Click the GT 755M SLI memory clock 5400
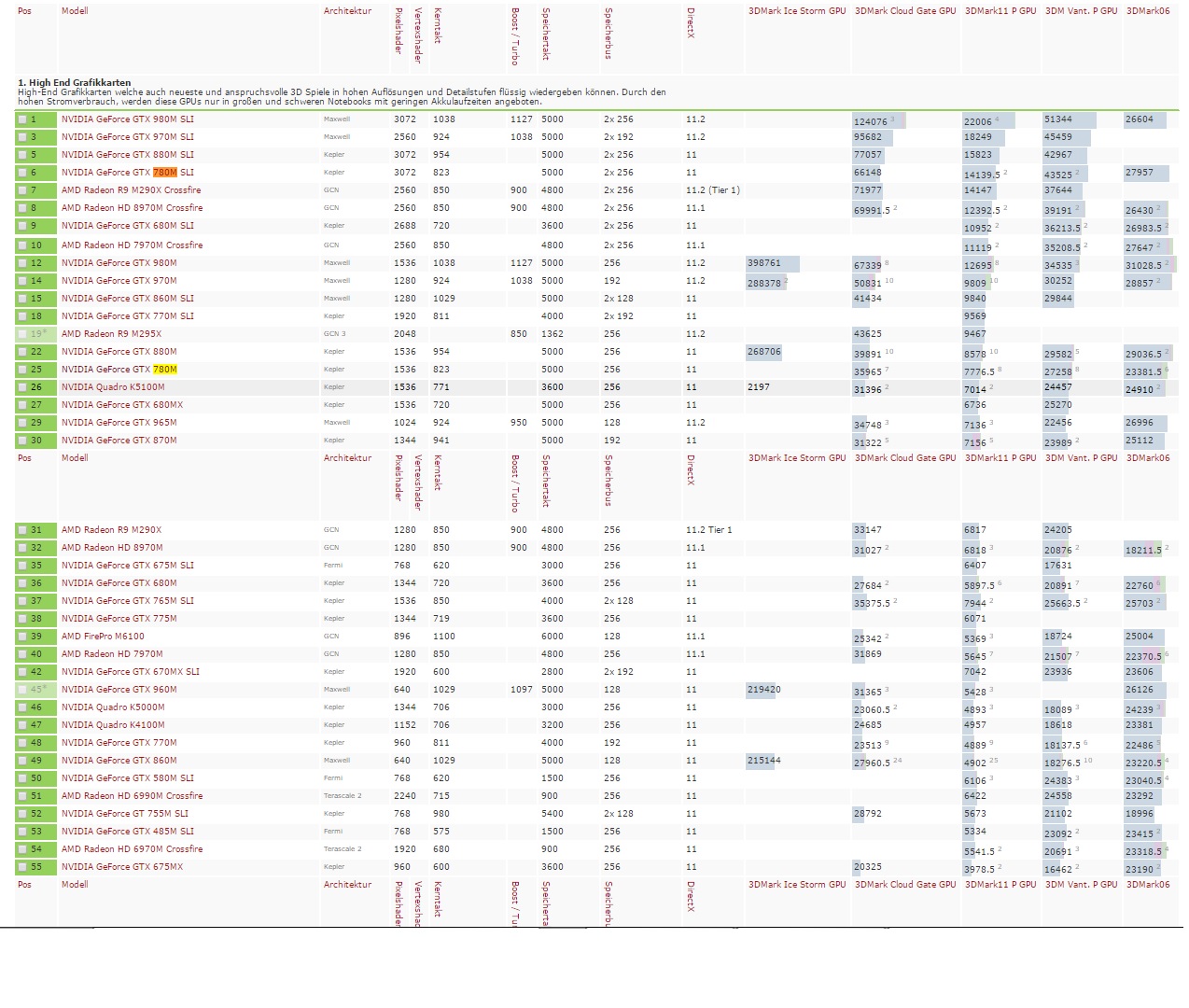Image resolution: width=1189 pixels, height=1008 pixels. click(x=553, y=814)
